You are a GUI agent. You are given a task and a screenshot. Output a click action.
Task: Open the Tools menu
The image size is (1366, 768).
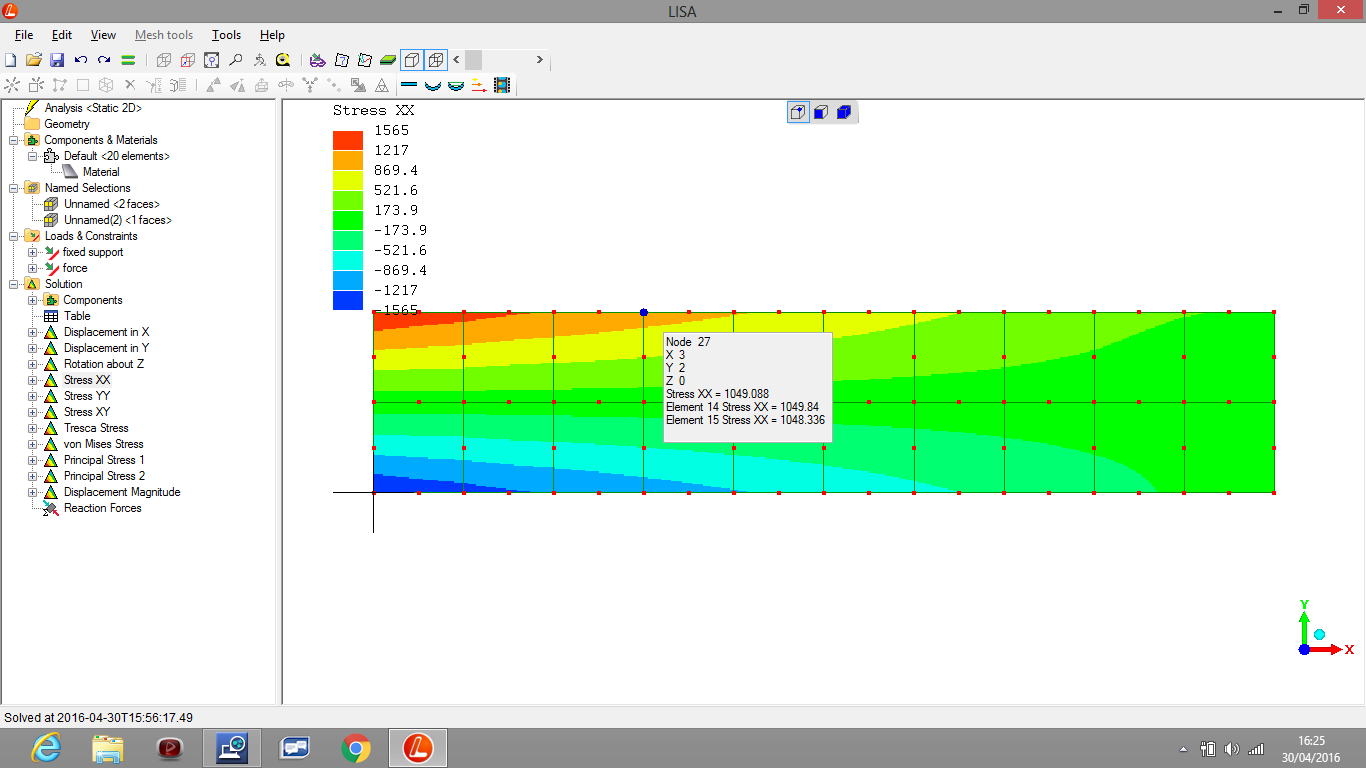point(226,35)
